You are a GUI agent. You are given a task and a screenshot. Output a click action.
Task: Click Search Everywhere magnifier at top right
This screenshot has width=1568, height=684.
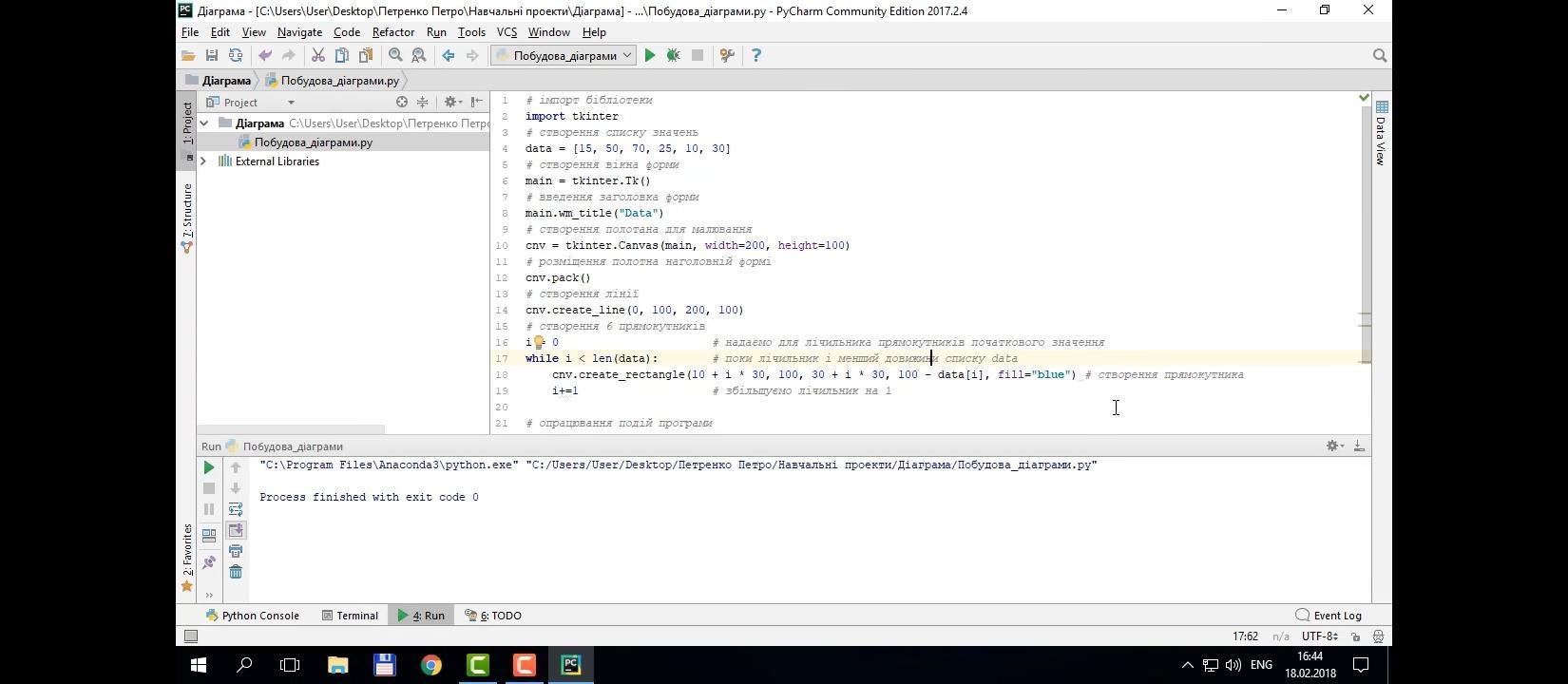(x=1380, y=56)
